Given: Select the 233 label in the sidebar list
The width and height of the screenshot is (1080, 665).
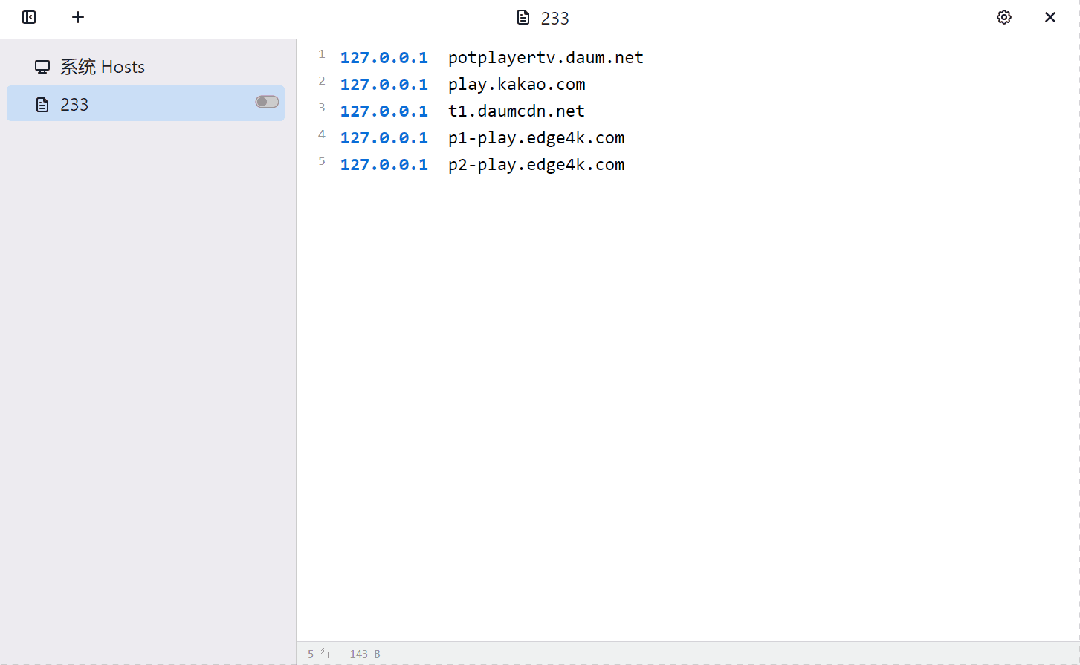Looking at the screenshot, I should coord(75,104).
